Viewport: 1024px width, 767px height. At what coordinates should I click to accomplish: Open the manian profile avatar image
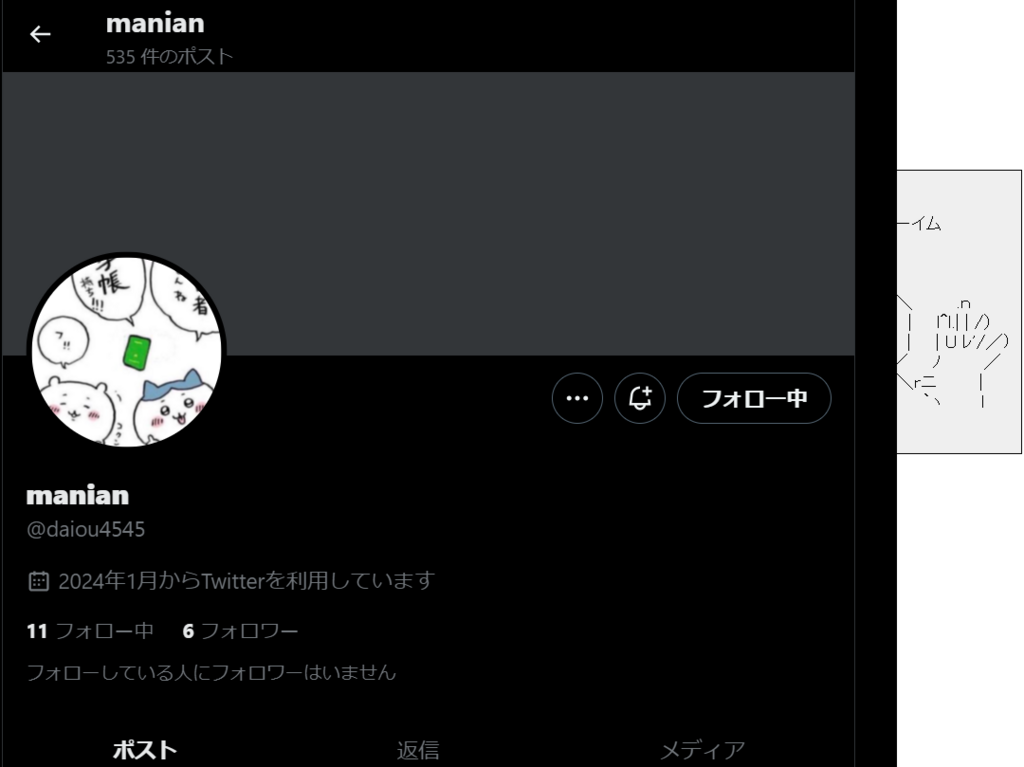tap(127, 352)
